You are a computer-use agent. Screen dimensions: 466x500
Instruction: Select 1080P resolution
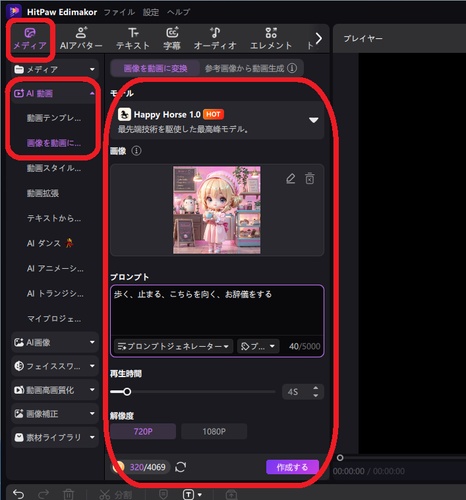214,432
